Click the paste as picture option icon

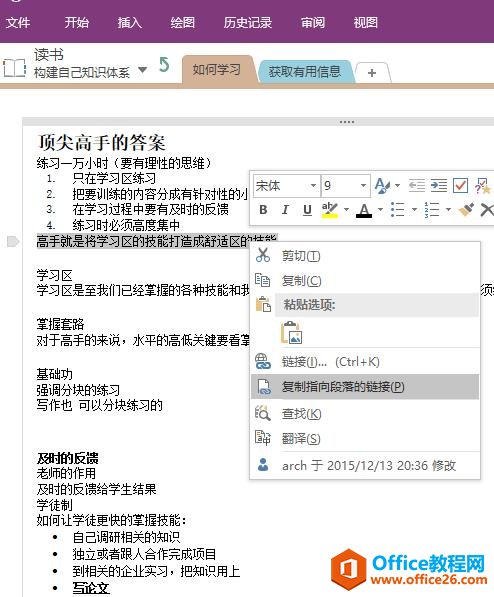[x=292, y=333]
